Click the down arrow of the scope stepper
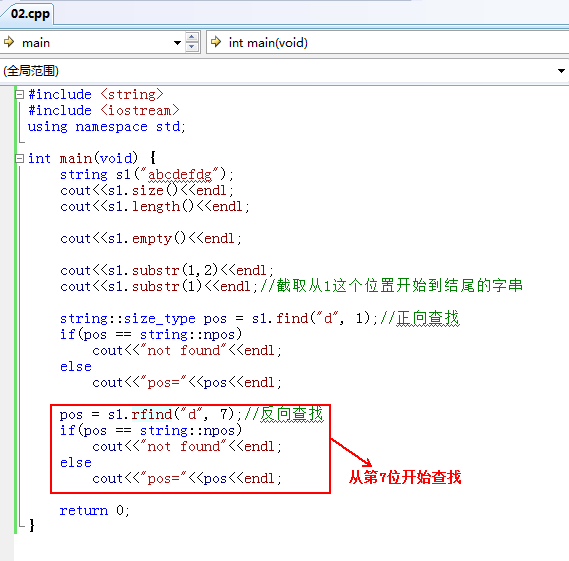 [x=192, y=48]
